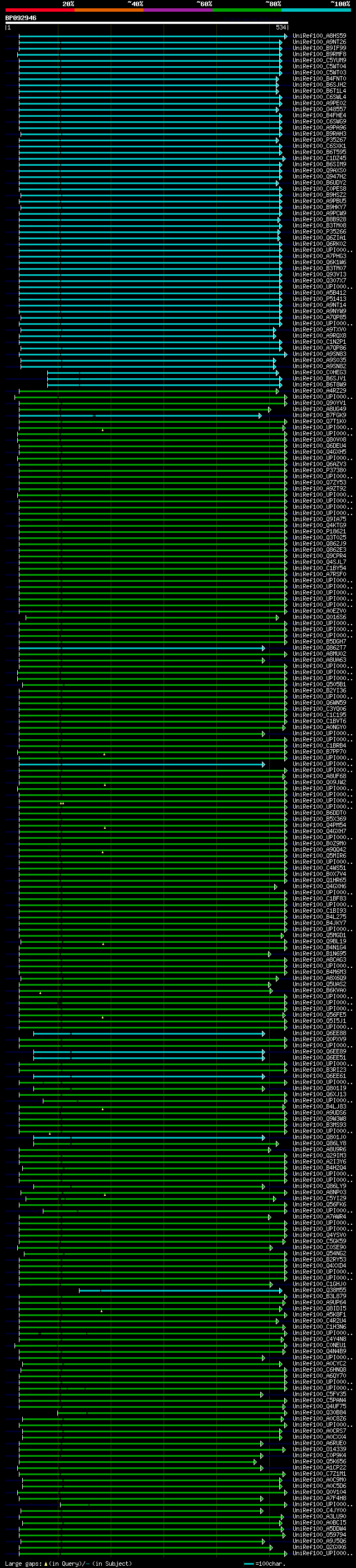Select label UniRef100_B9HKY7
Screen dimensions: 356x1568
pos(319,207)
